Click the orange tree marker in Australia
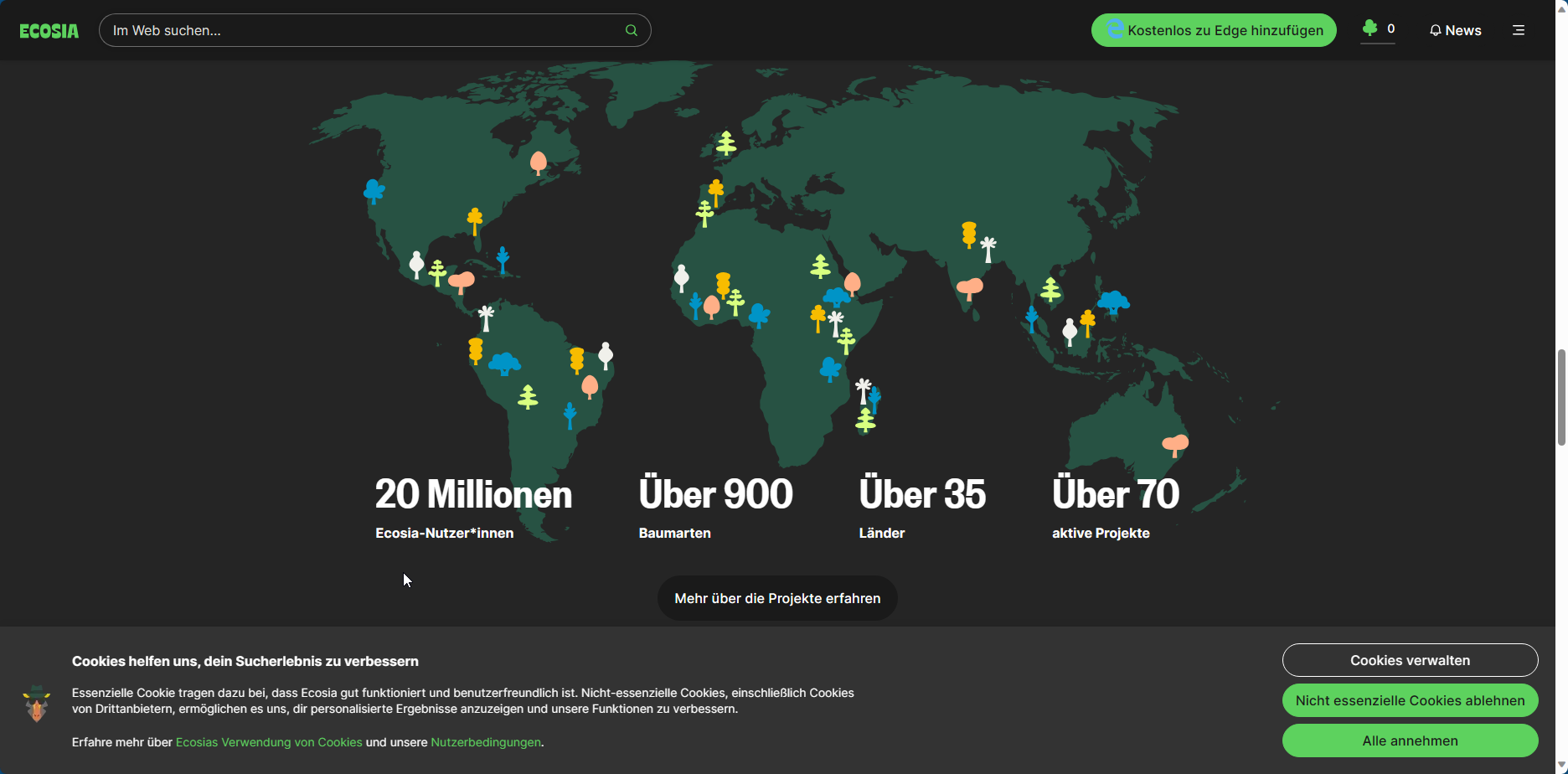The height and width of the screenshot is (774, 1568). (1174, 444)
